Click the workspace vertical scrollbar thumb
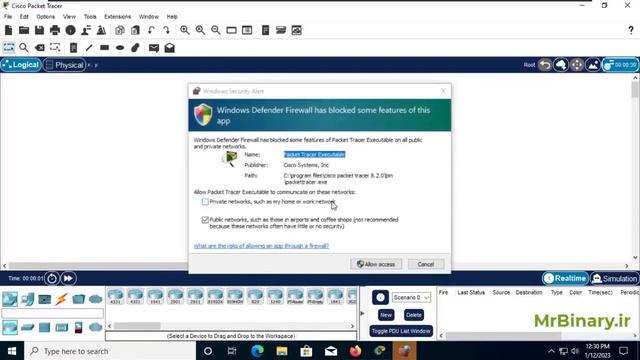 coord(635,89)
